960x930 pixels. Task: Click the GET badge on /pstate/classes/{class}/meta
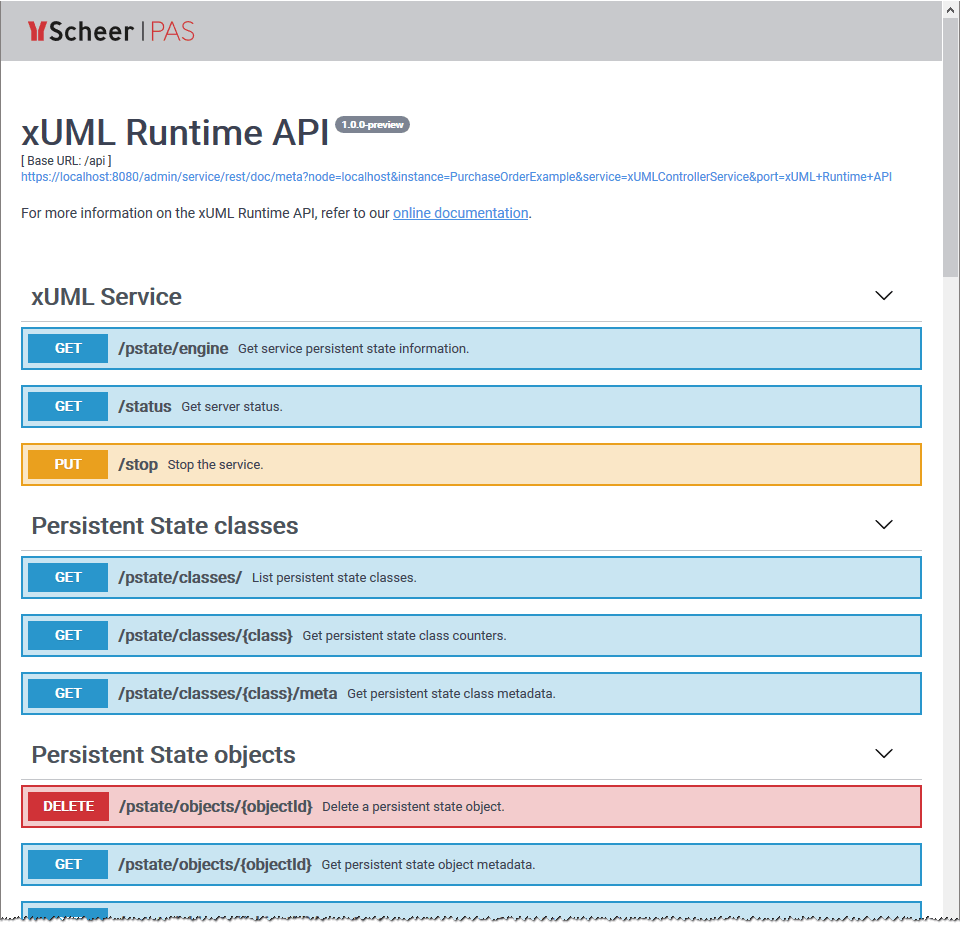point(67,693)
